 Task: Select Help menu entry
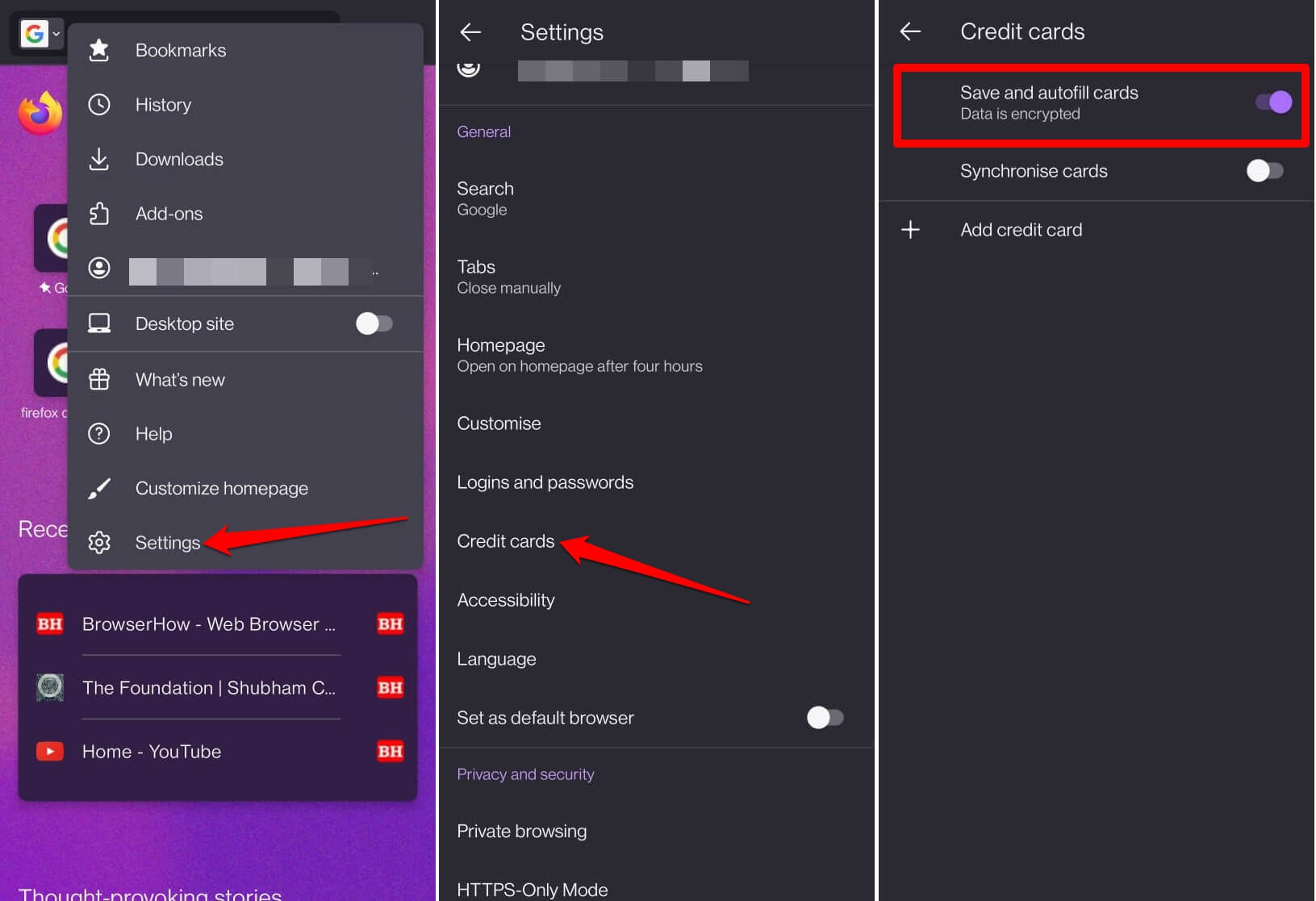pos(245,434)
